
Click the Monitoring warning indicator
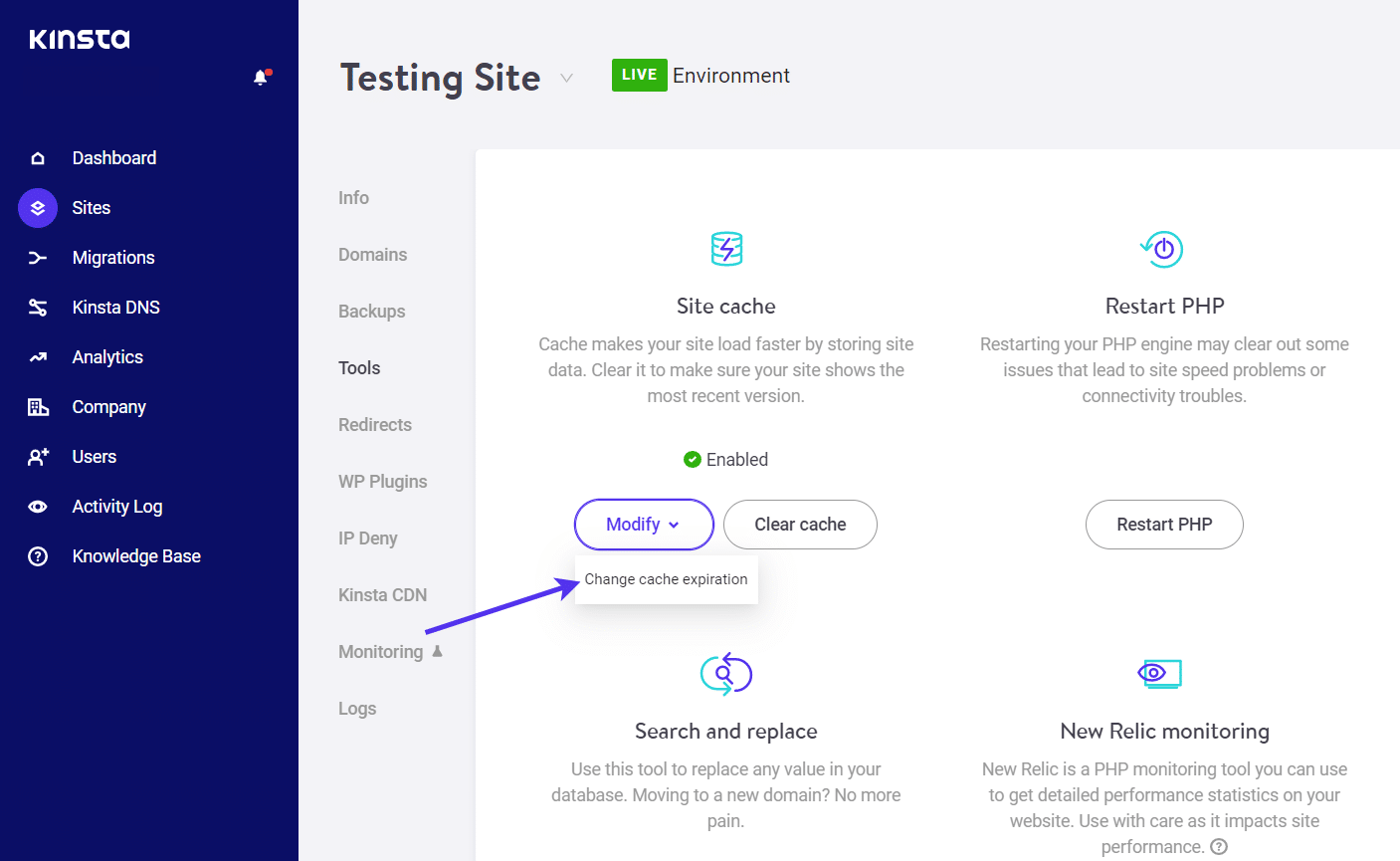pyautogui.click(x=438, y=651)
